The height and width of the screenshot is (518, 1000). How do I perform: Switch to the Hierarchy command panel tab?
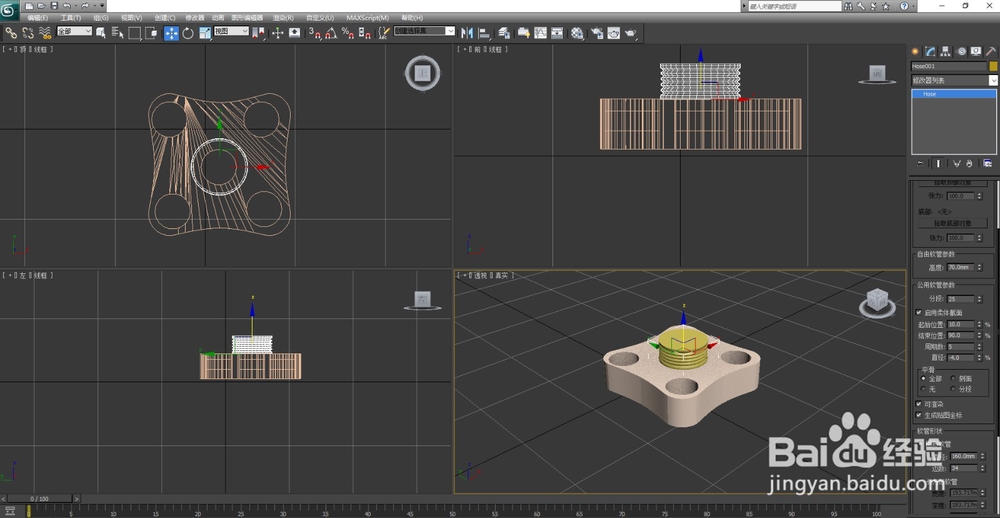[x=946, y=52]
